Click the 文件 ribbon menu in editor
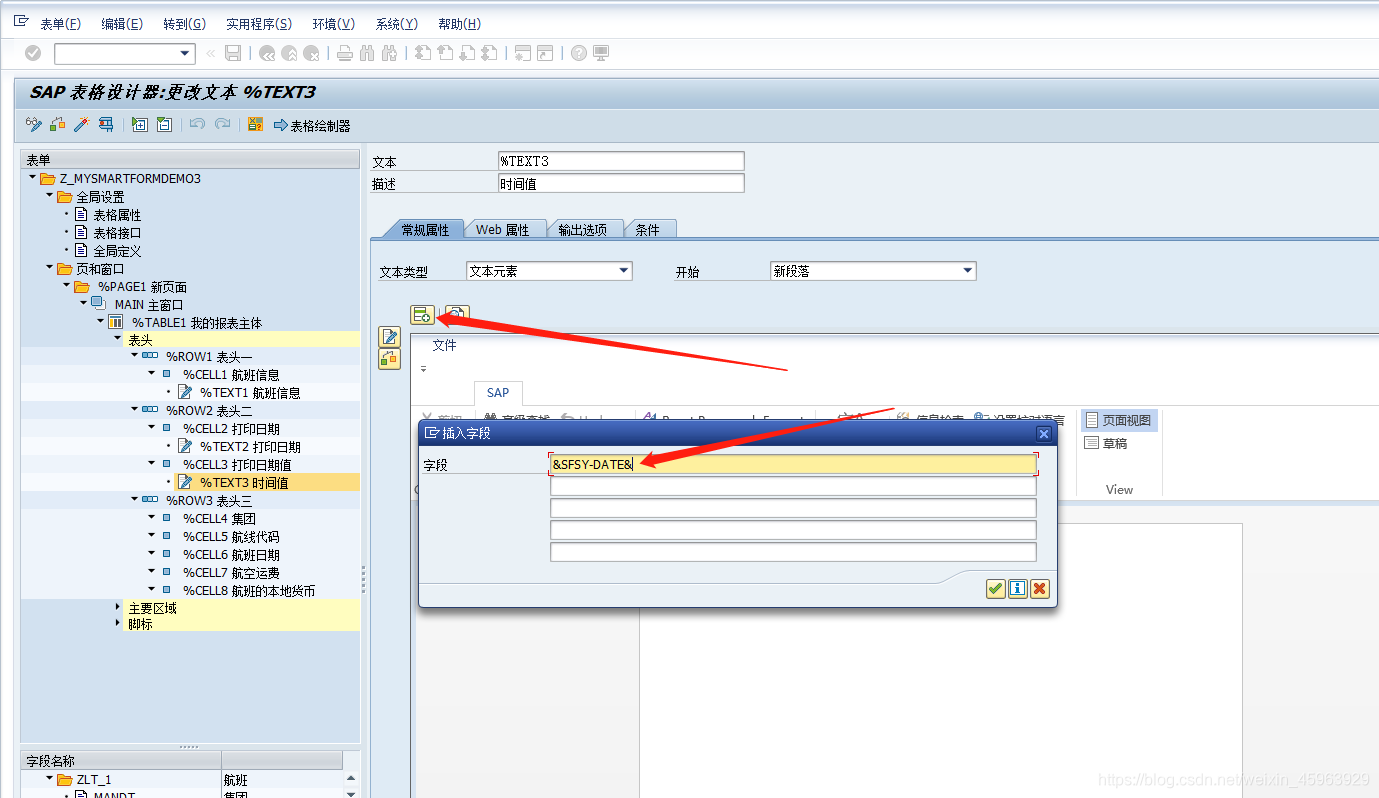The image size is (1379, 798). point(444,345)
